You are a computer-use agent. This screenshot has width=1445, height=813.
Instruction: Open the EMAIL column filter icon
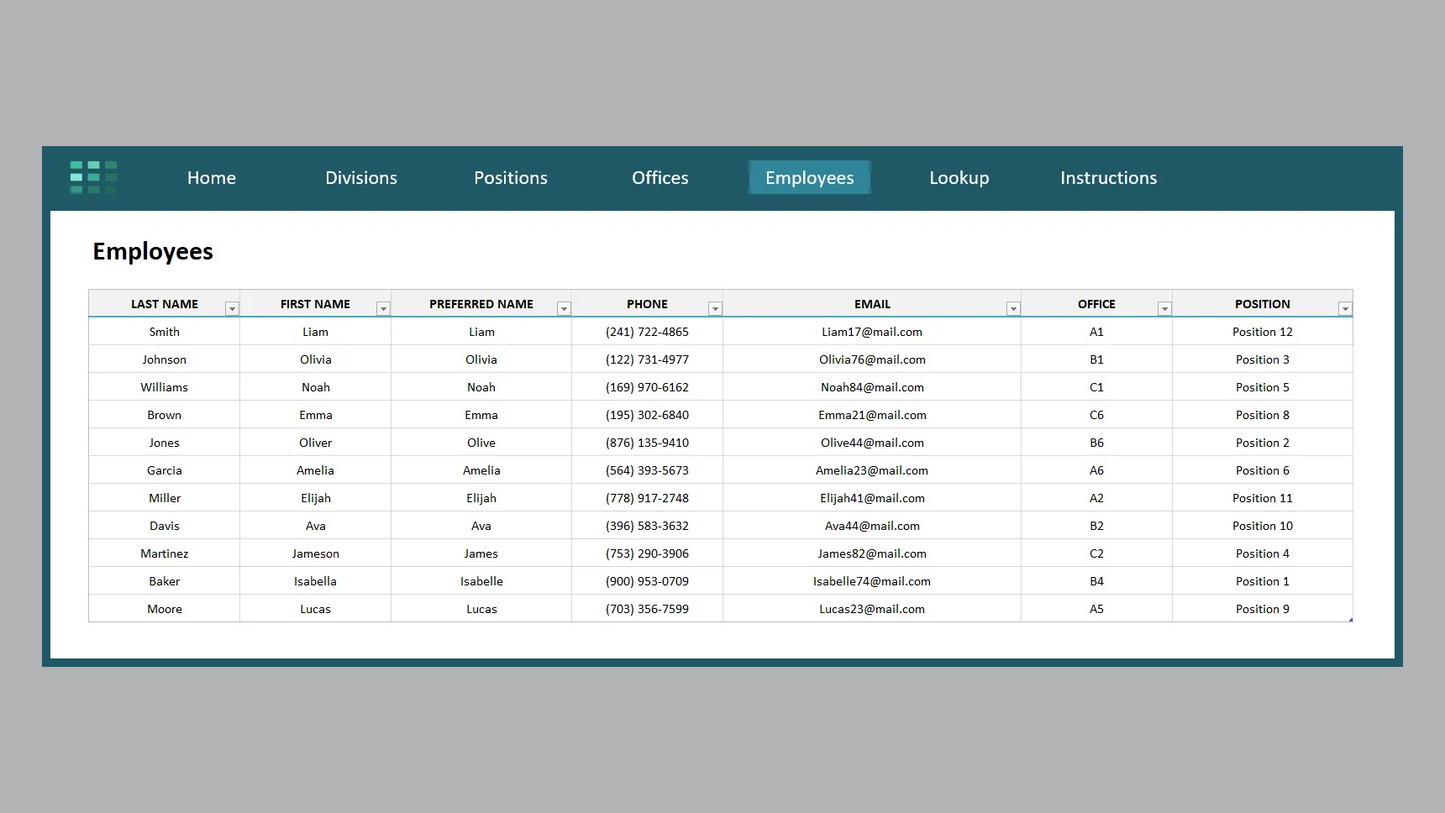pyautogui.click(x=1014, y=308)
